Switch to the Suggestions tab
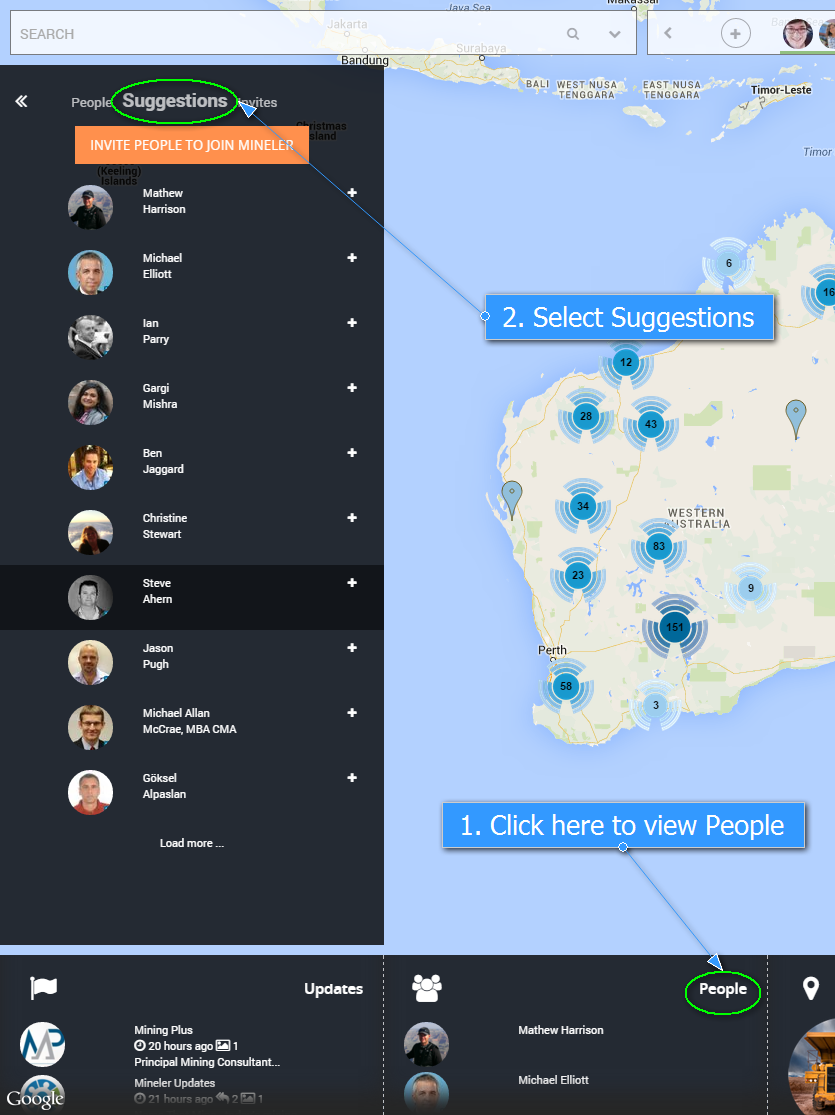Image resolution: width=835 pixels, height=1115 pixels. [x=175, y=101]
